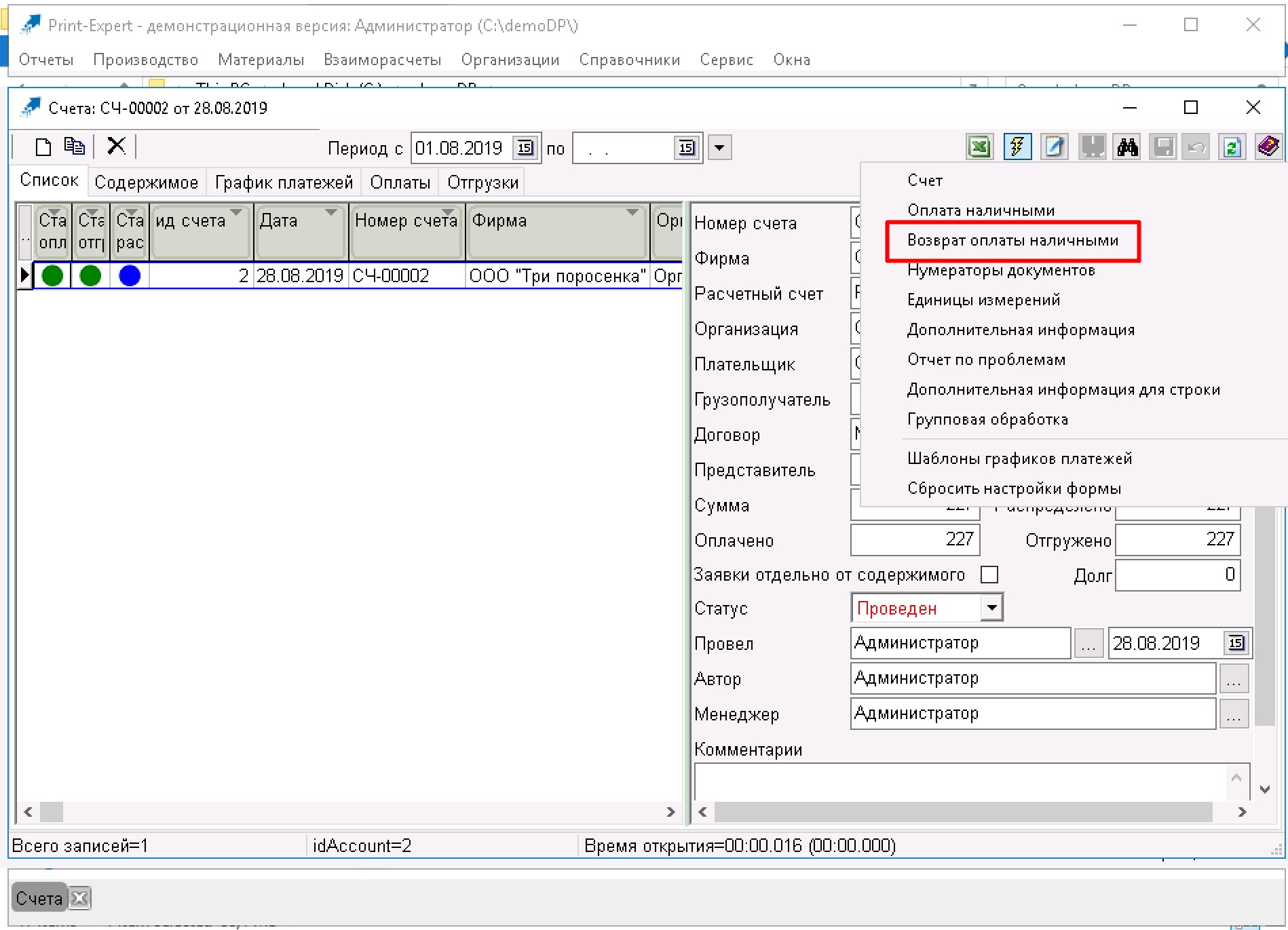Click the green payment status circle
Screen dimensions: 1288x930
[x=52, y=275]
